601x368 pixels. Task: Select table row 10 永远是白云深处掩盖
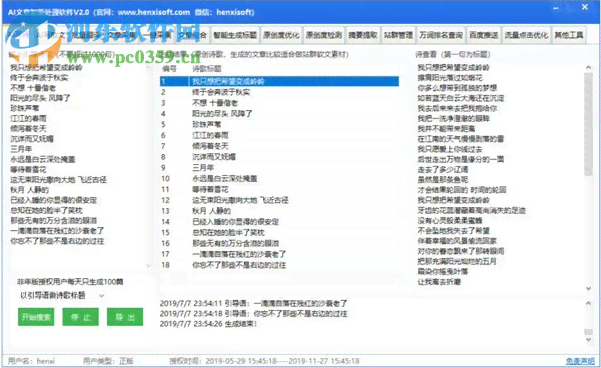point(279,179)
